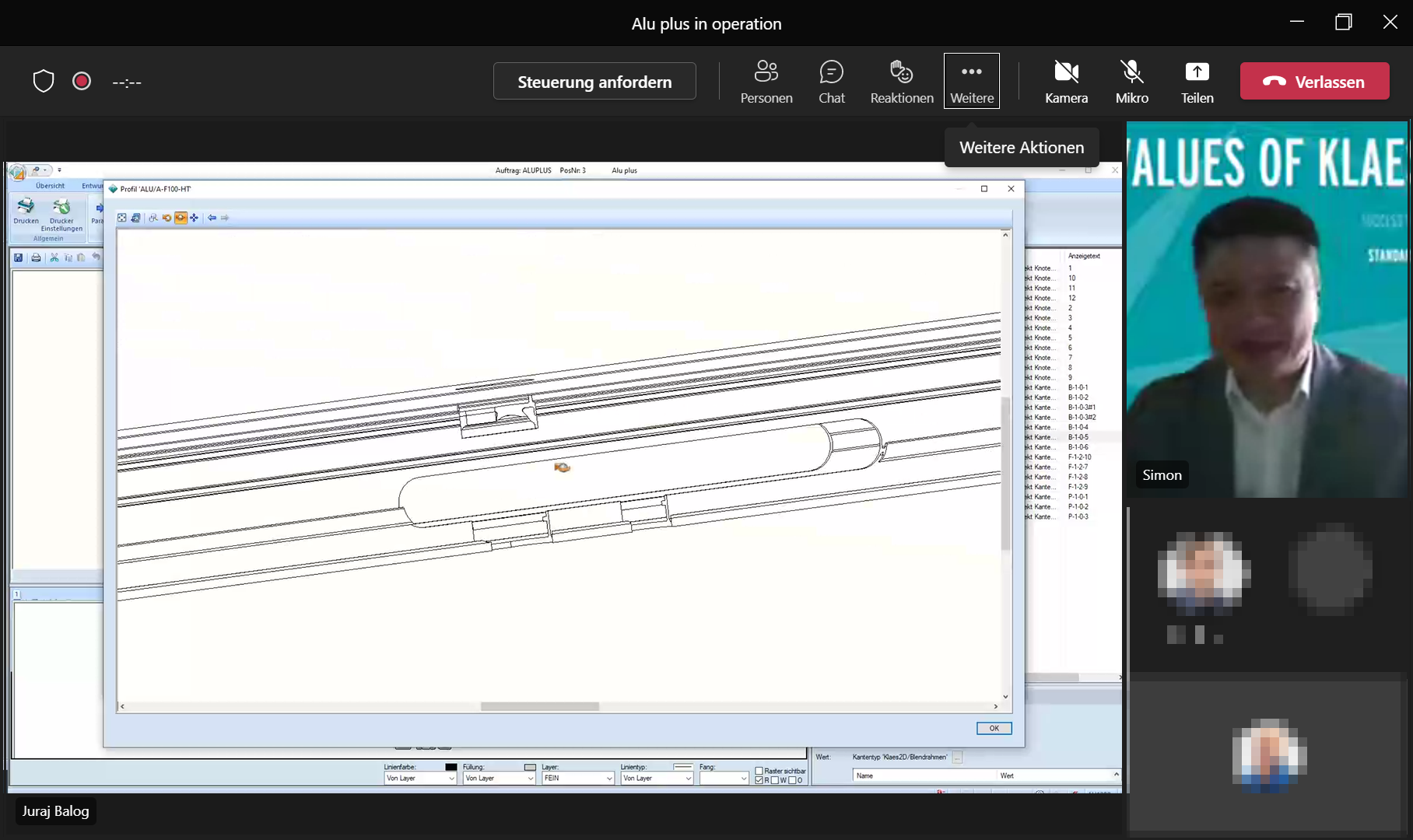Click the save disk icon
The image size is (1413, 840).
click(x=19, y=257)
